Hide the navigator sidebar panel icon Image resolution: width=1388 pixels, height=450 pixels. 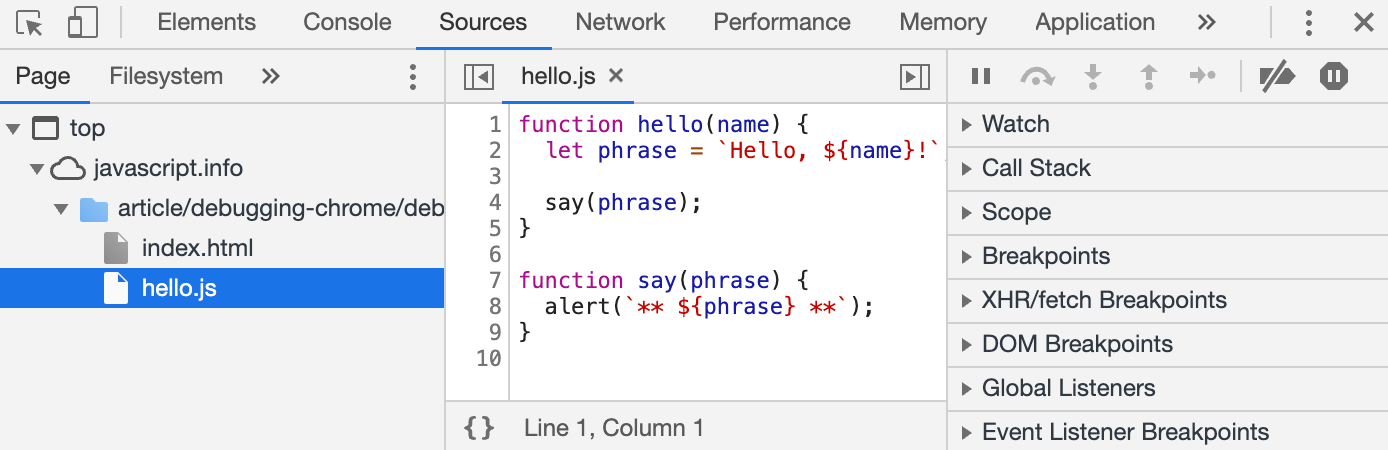[x=479, y=77]
